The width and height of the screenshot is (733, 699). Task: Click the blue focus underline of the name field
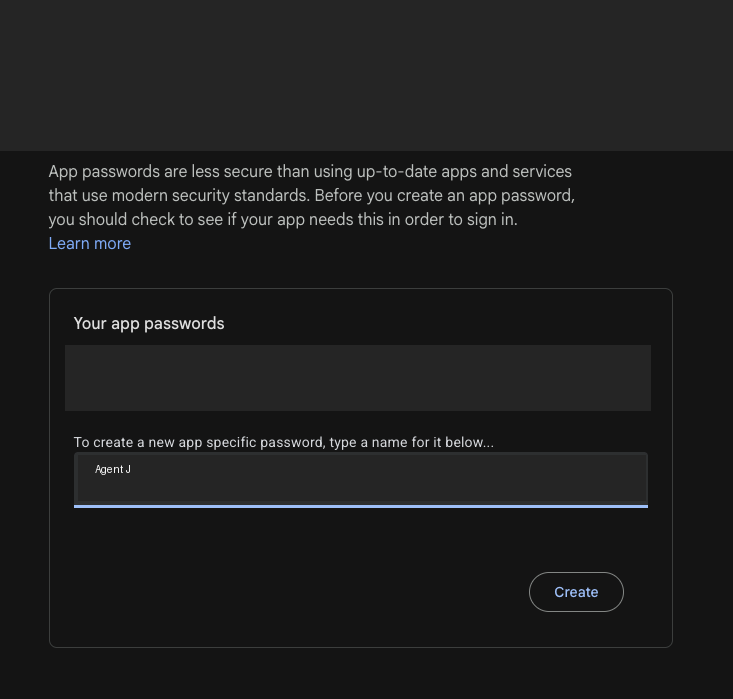coord(361,506)
